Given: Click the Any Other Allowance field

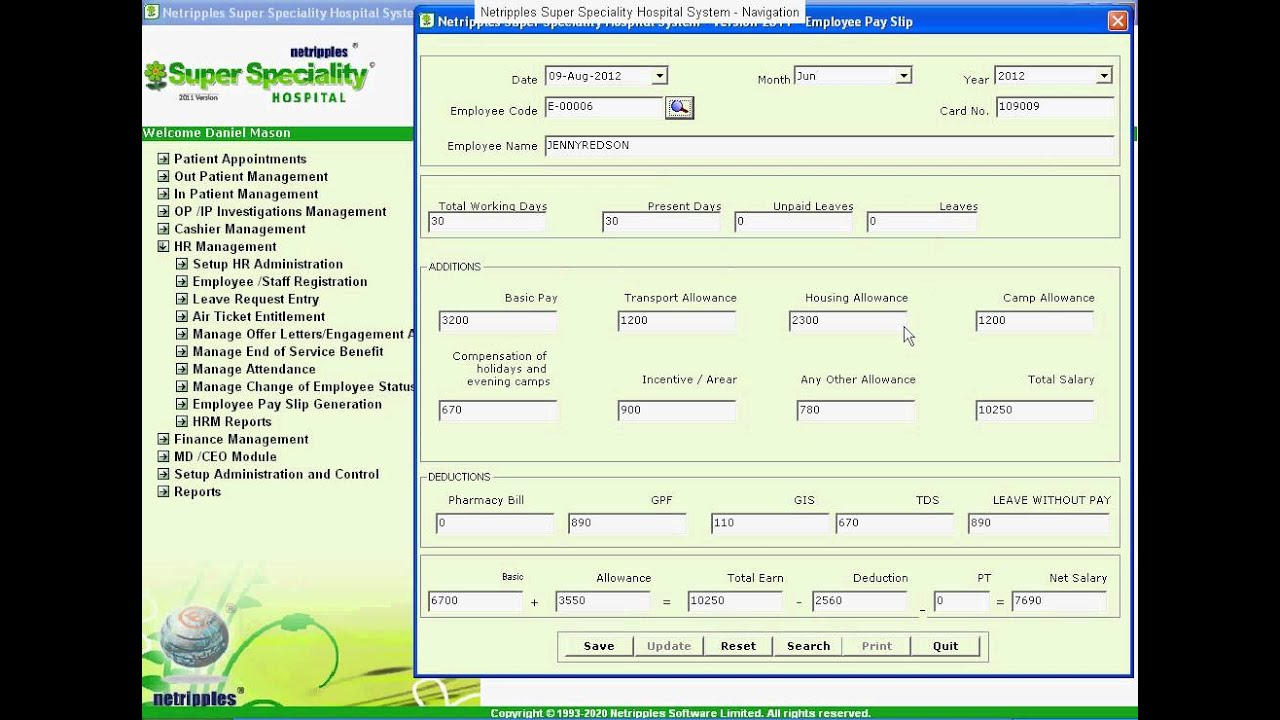Looking at the screenshot, I should pyautogui.click(x=856, y=411).
